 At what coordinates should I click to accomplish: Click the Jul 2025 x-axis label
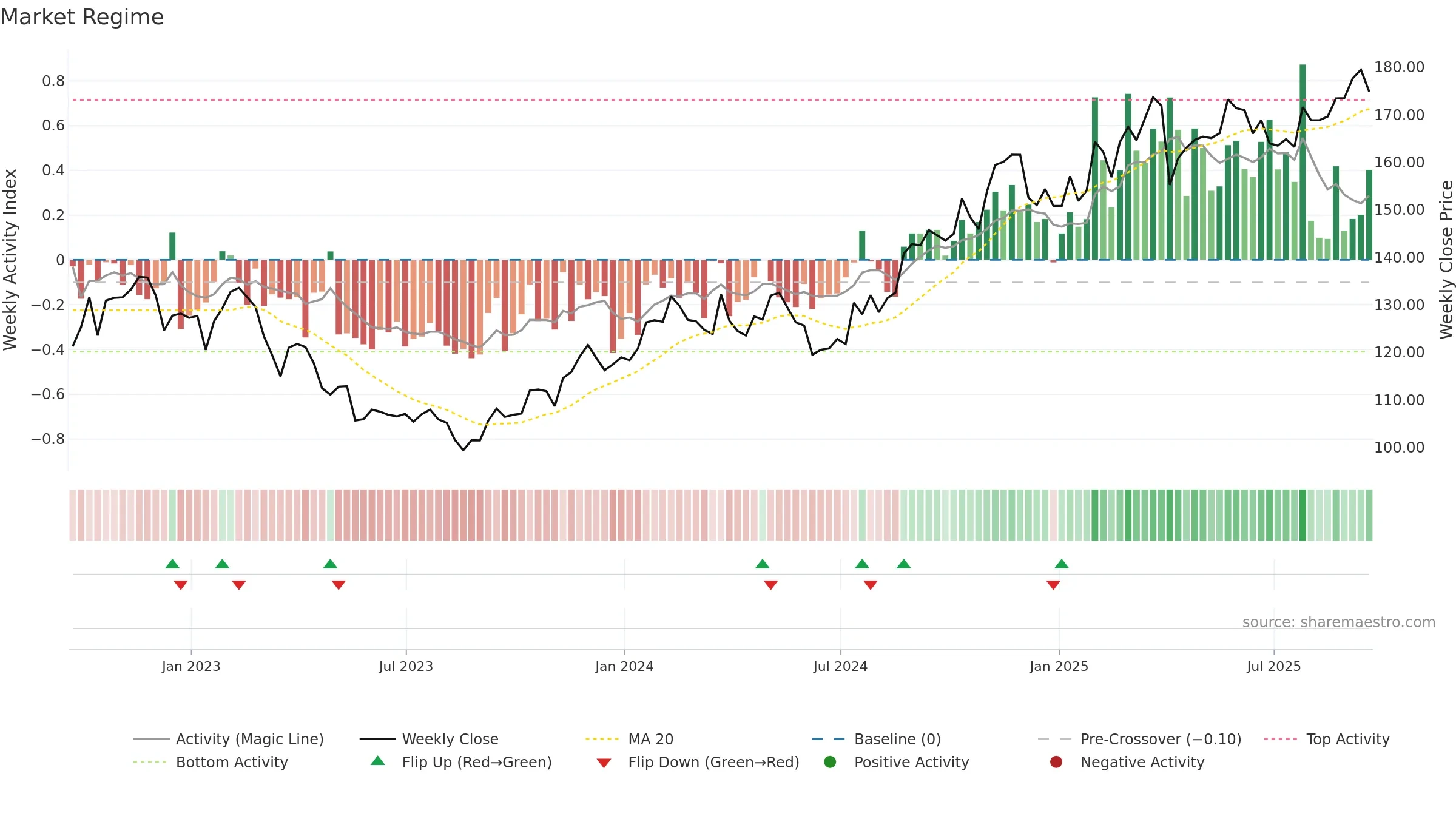coord(1274,667)
